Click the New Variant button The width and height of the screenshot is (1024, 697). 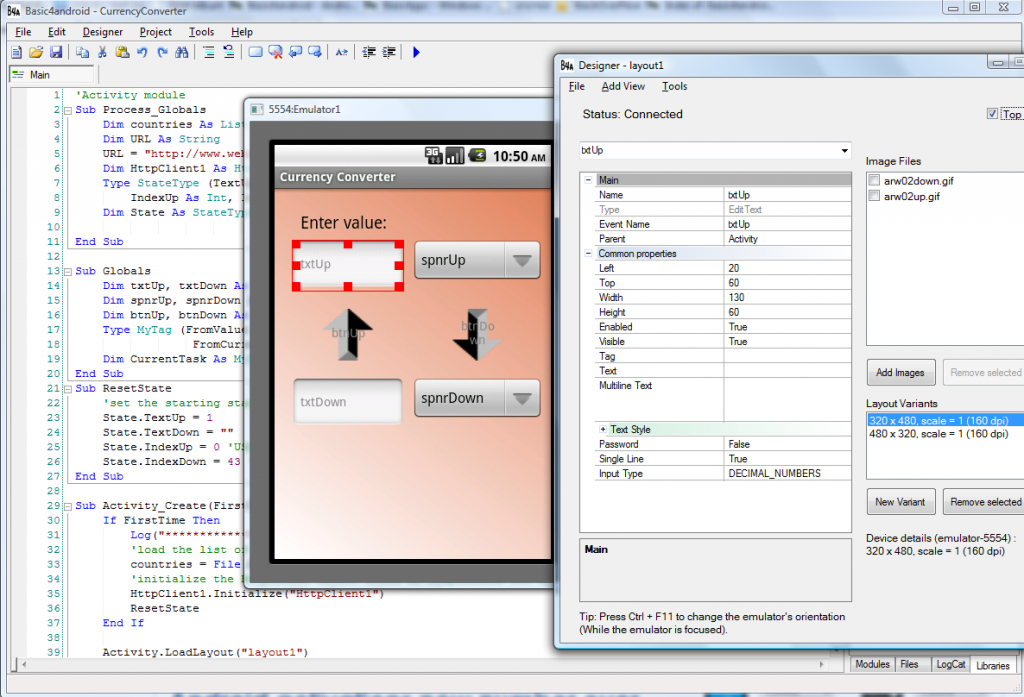tap(900, 501)
